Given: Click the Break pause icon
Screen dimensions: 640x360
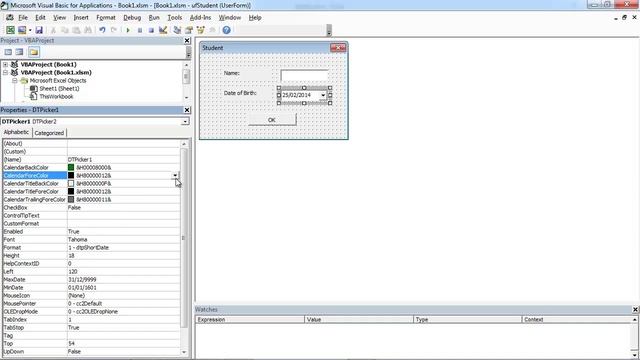Looking at the screenshot, I should 140,30.
